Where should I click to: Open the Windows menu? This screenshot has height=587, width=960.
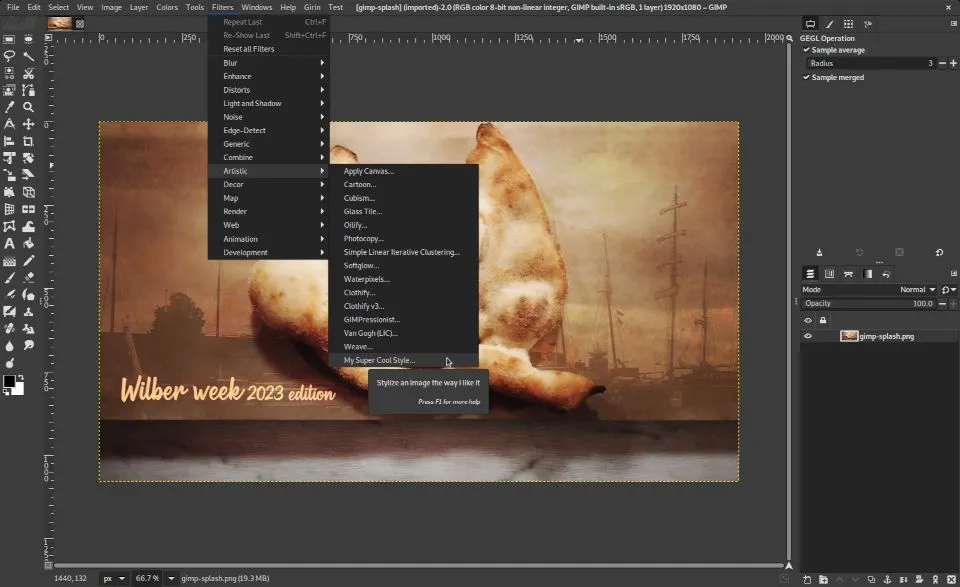(x=256, y=6)
